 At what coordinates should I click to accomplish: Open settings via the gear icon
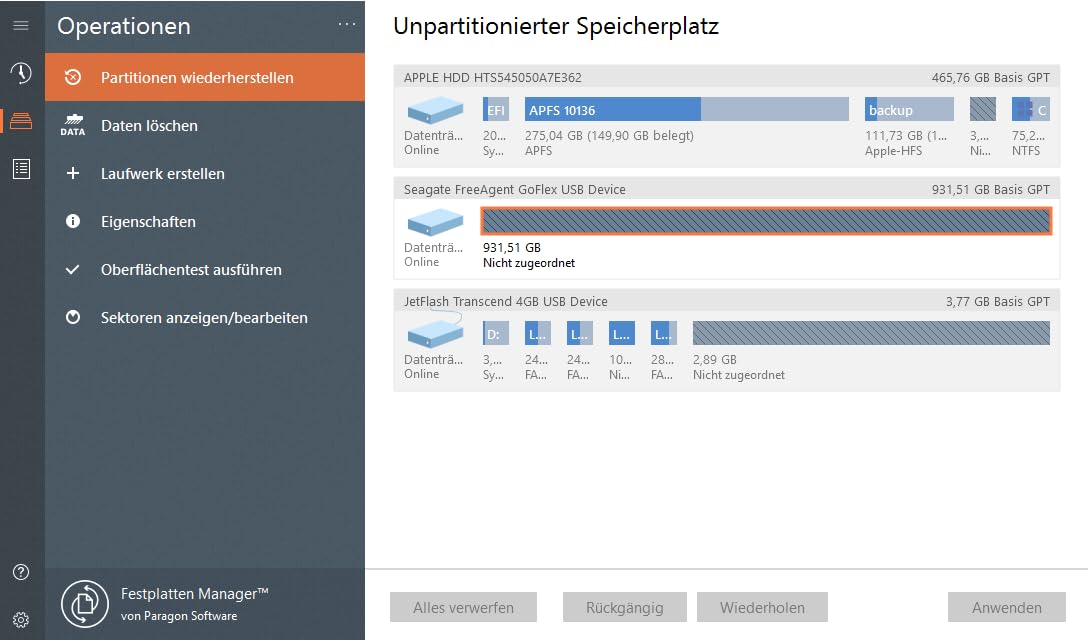pyautogui.click(x=21, y=620)
